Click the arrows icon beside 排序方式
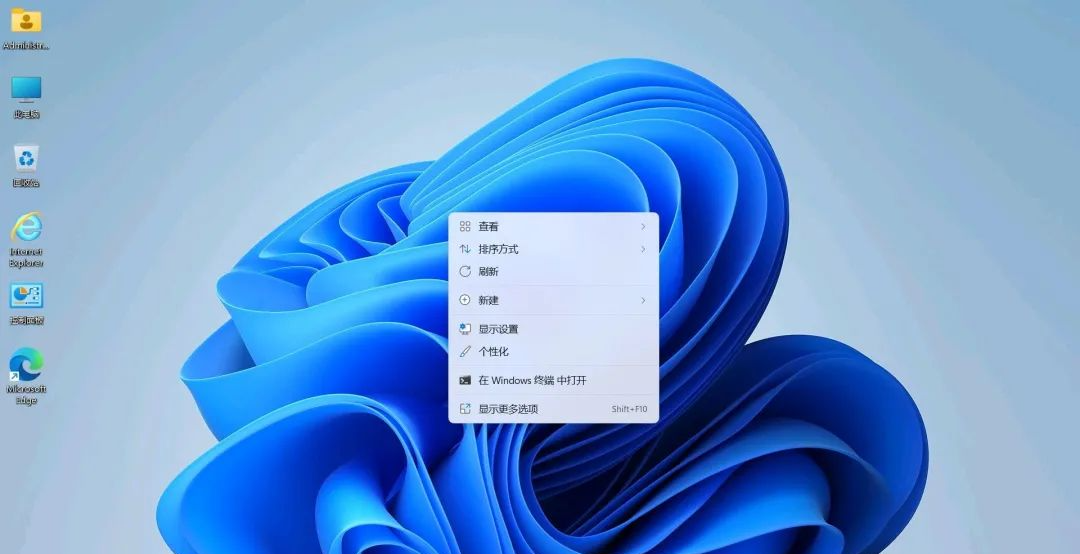Image resolution: width=1080 pixels, height=554 pixels. pos(465,249)
